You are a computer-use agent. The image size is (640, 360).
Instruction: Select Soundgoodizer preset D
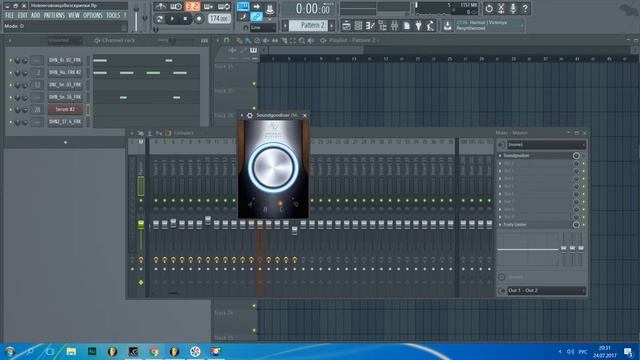pos(296,204)
